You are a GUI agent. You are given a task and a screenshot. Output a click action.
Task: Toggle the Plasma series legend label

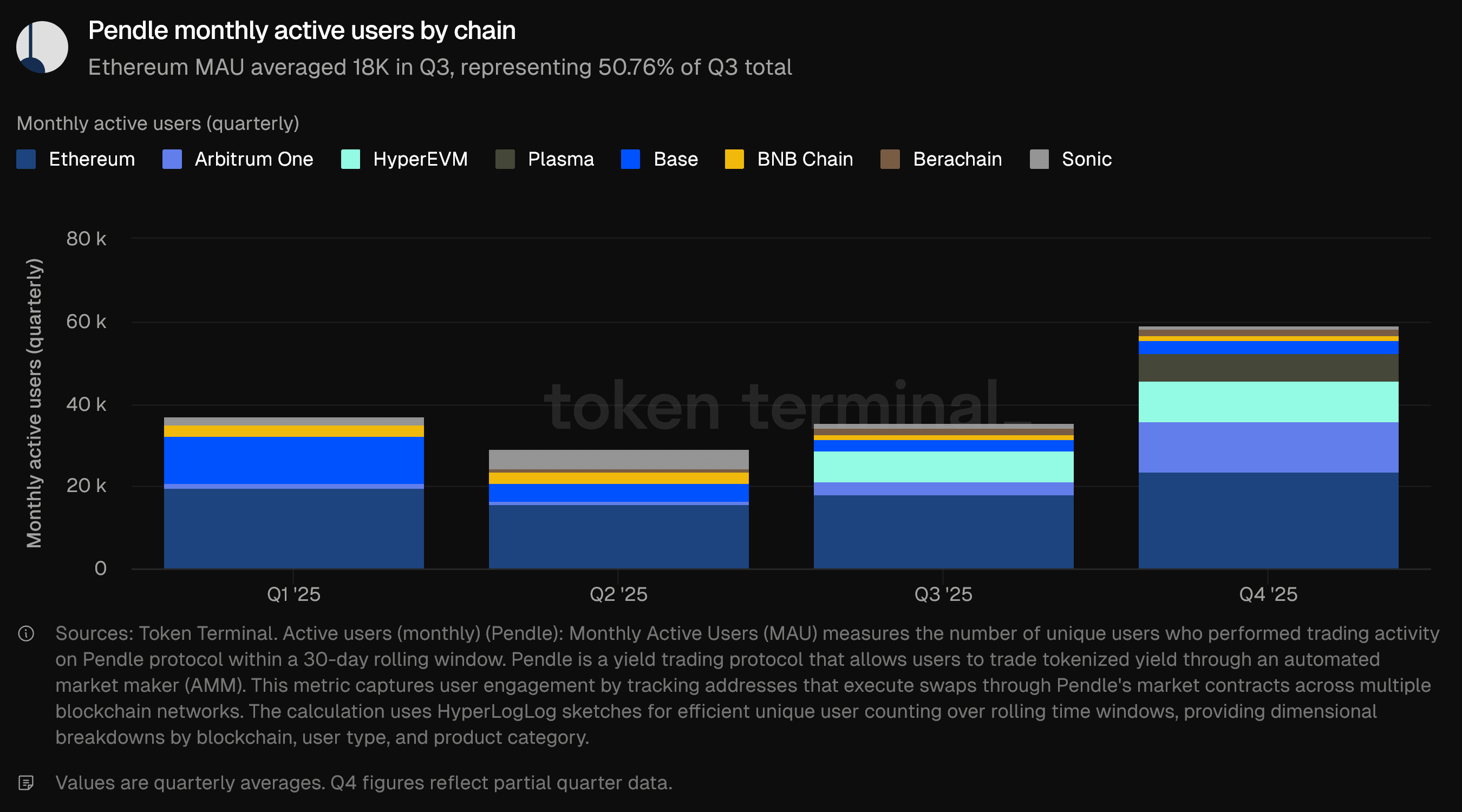coord(561,160)
